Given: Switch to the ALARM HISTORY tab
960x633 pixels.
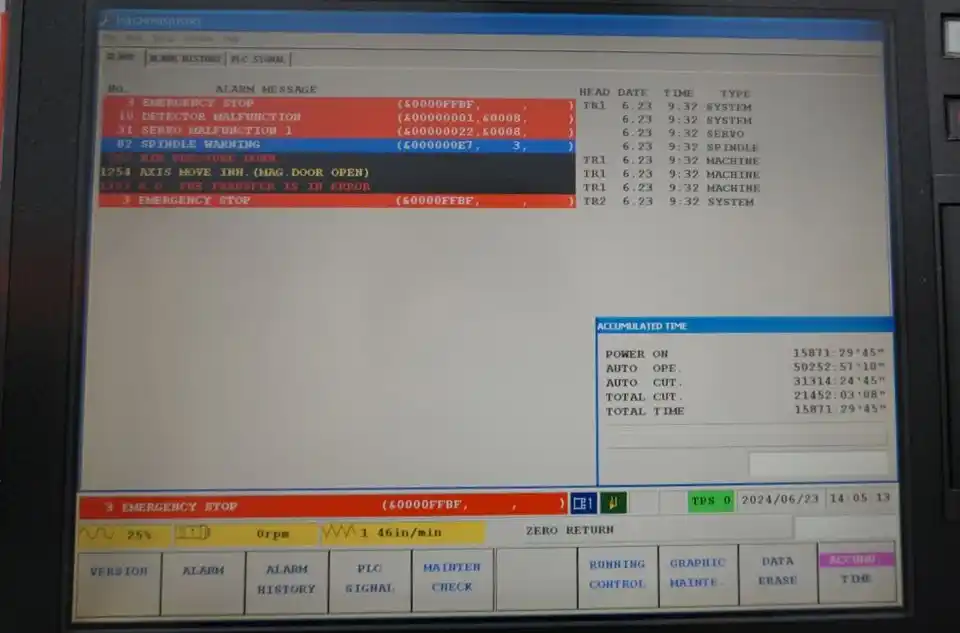Looking at the screenshot, I should pos(185,59).
